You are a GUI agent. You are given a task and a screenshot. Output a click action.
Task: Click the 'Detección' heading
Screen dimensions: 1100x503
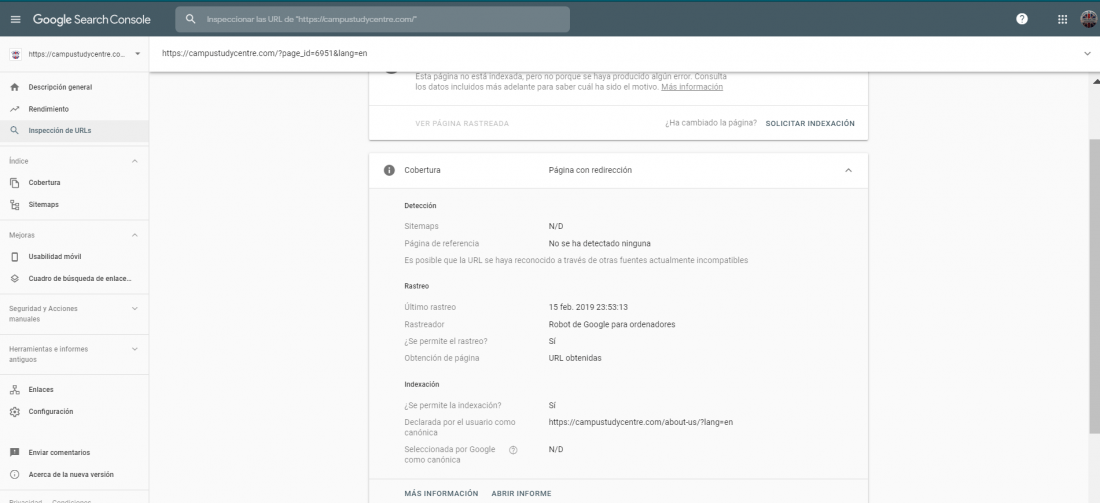[420, 206]
